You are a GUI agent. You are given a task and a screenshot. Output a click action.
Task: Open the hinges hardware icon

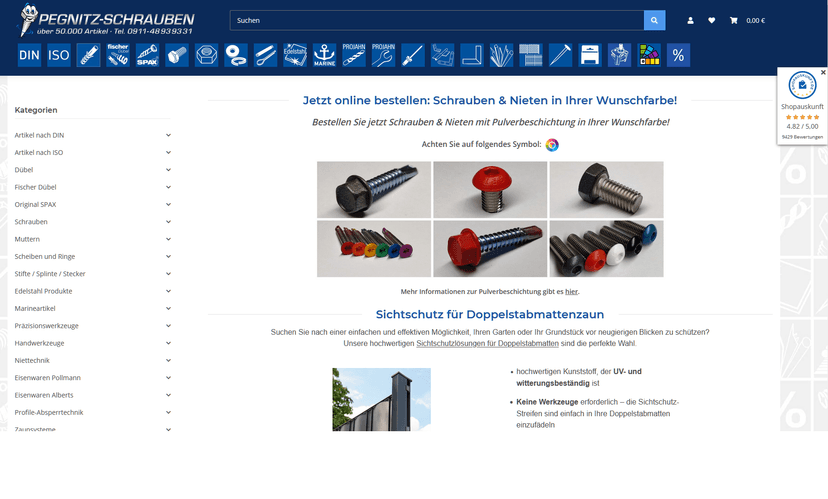pos(443,55)
